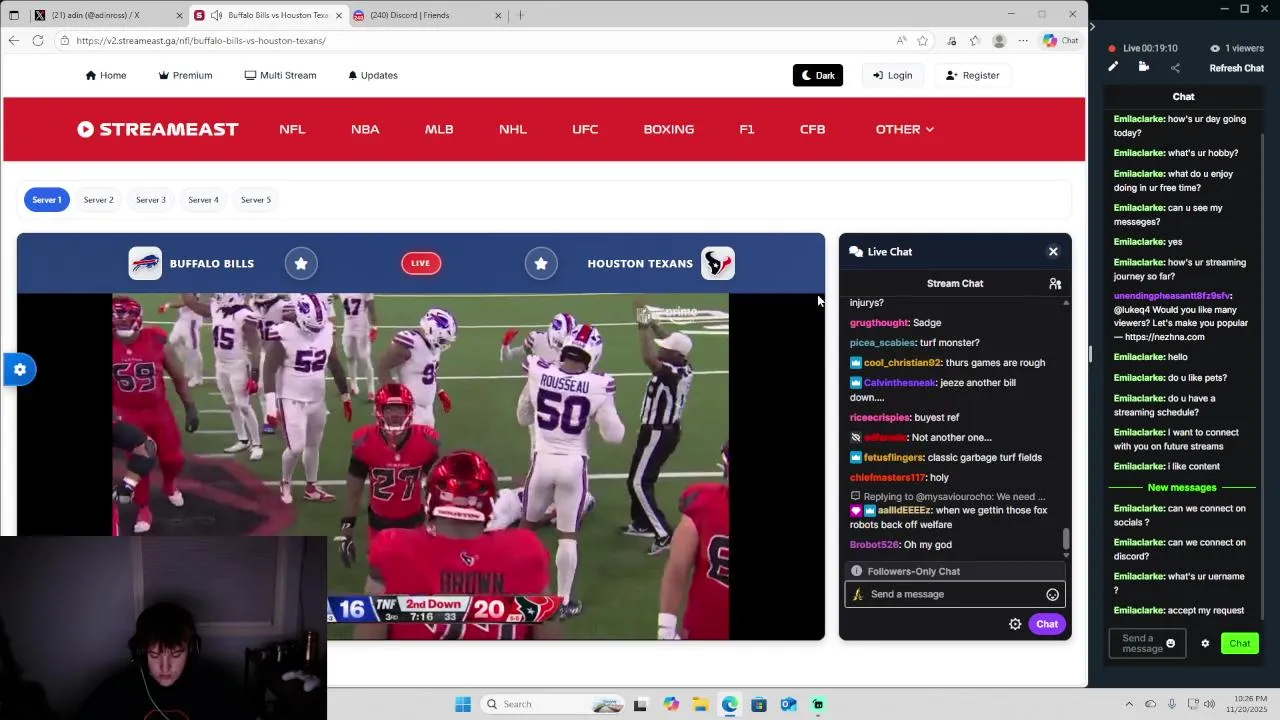Open the Updates notifications link
This screenshot has width=1280, height=720.
pyautogui.click(x=373, y=75)
